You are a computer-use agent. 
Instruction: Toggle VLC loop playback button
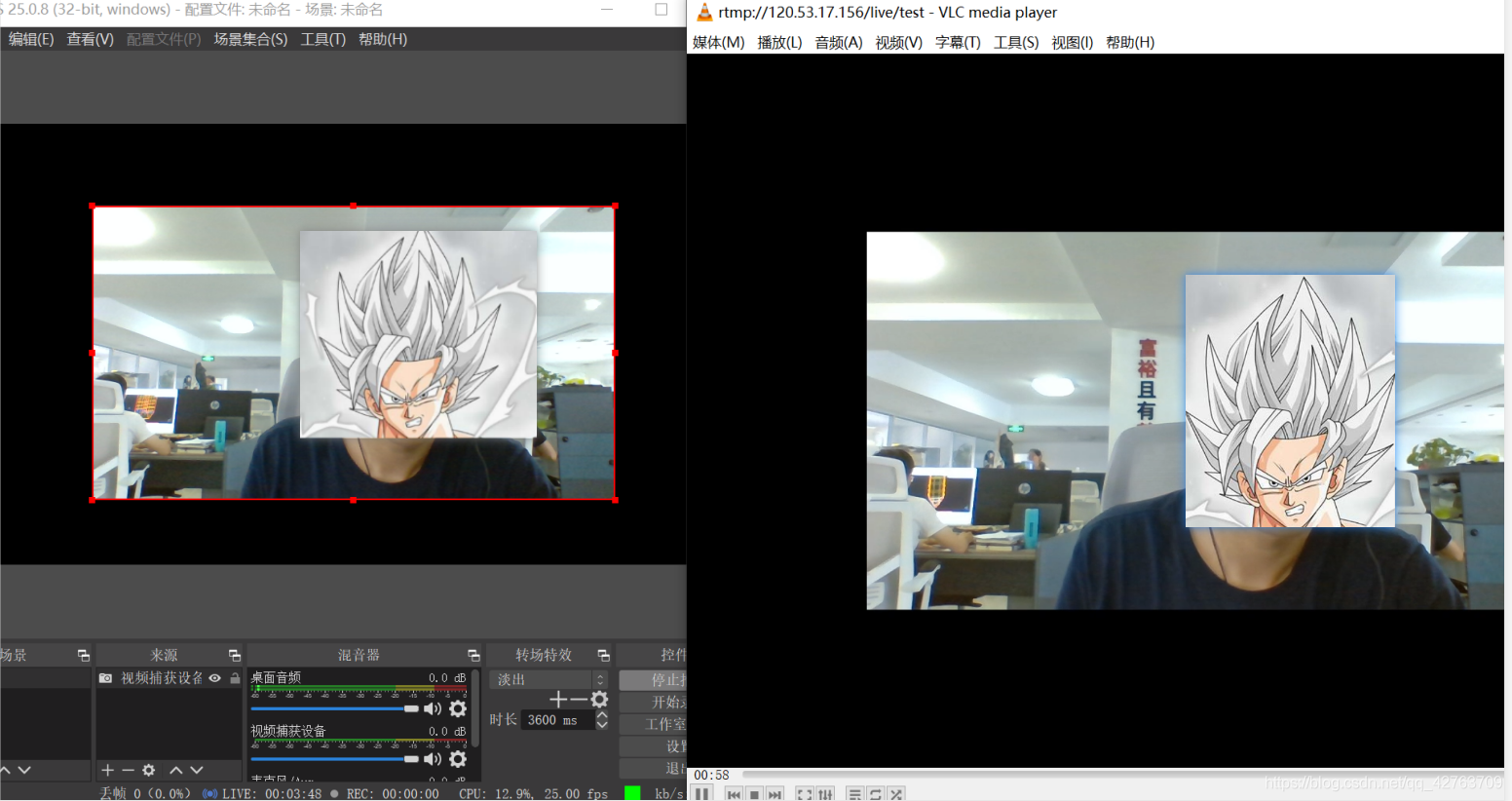coord(875,794)
